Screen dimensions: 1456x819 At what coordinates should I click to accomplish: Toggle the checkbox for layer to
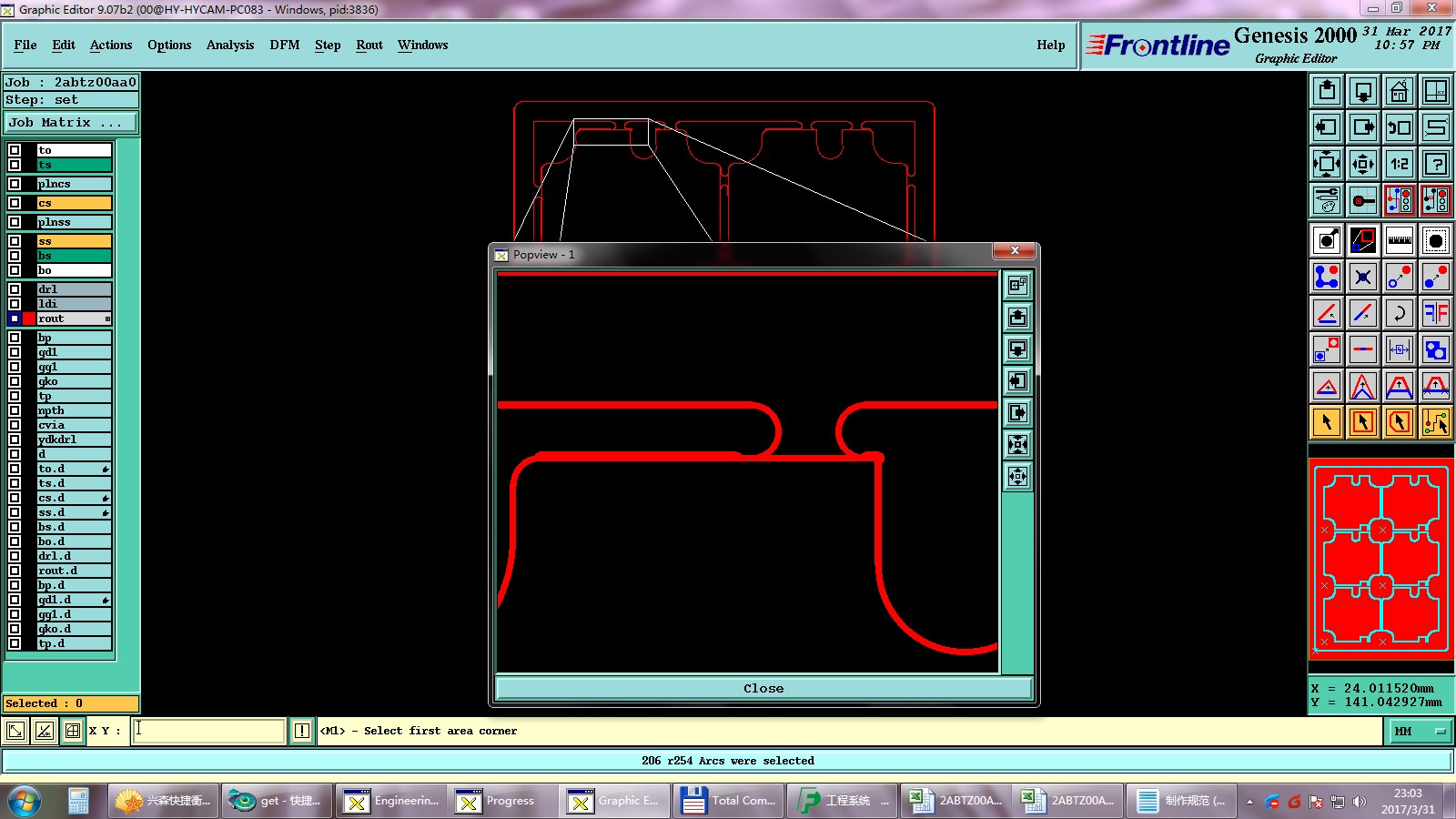pyautogui.click(x=15, y=150)
